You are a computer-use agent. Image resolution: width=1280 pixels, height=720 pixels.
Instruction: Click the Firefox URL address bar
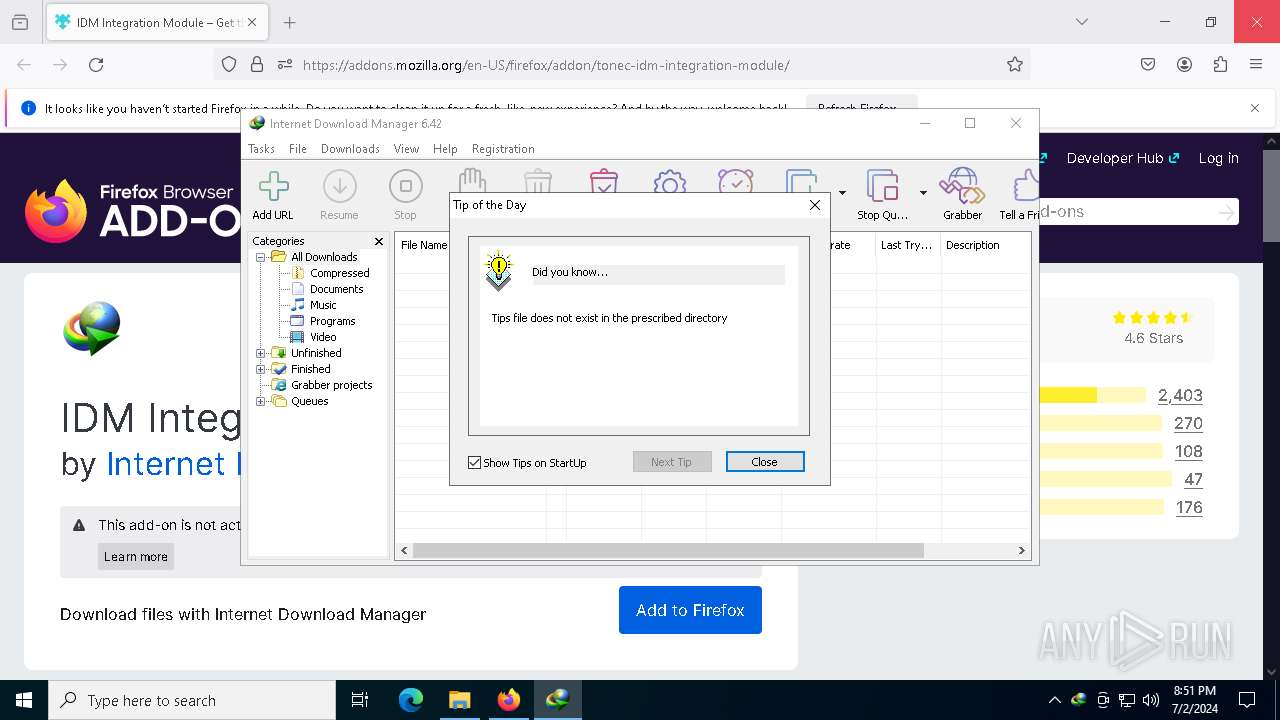(620, 65)
